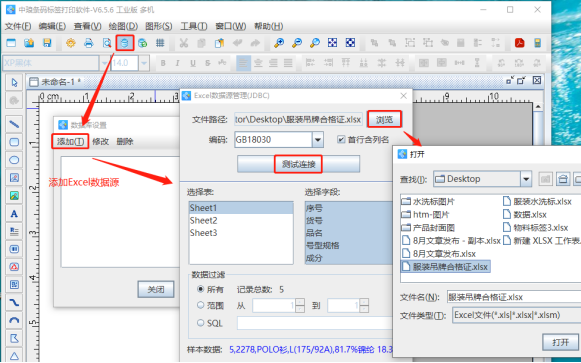The image size is (581, 363).
Task: Click 删除 in database settings
Action: [125, 141]
